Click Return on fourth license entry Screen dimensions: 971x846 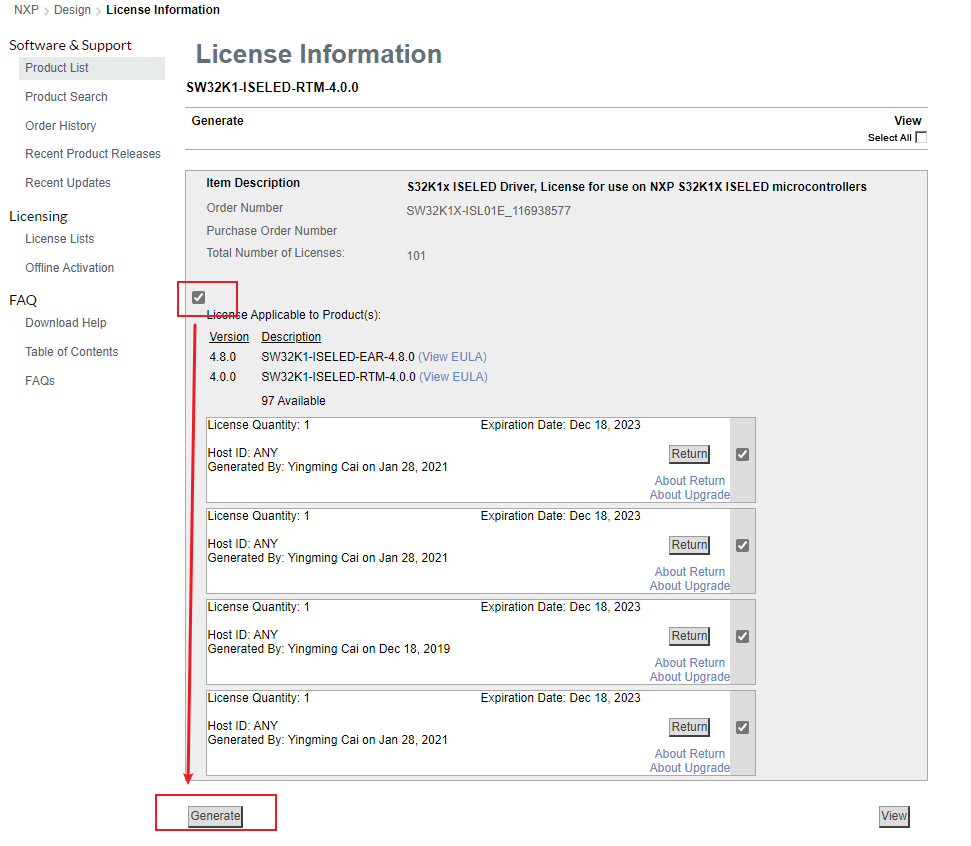[689, 727]
